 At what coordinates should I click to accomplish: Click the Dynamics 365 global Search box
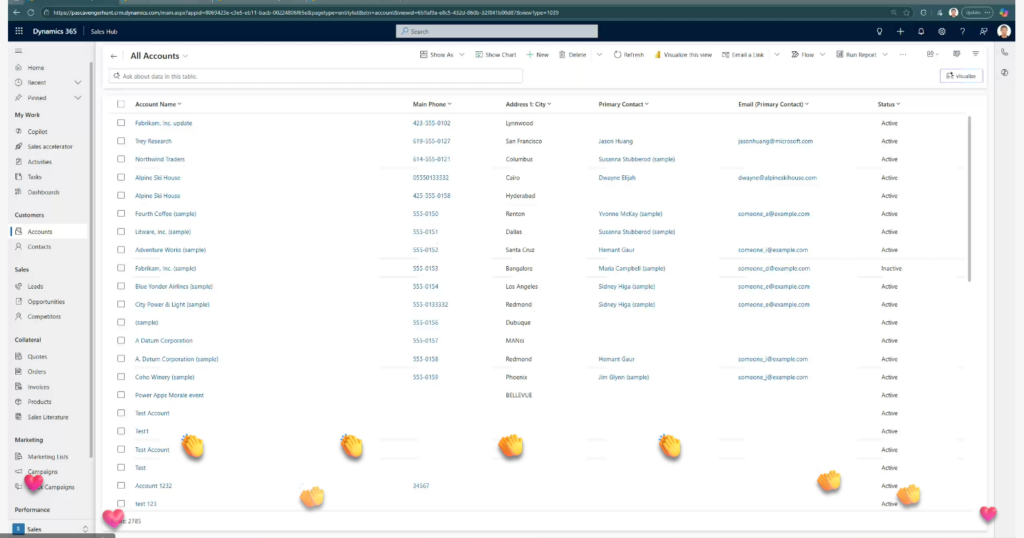coord(496,31)
